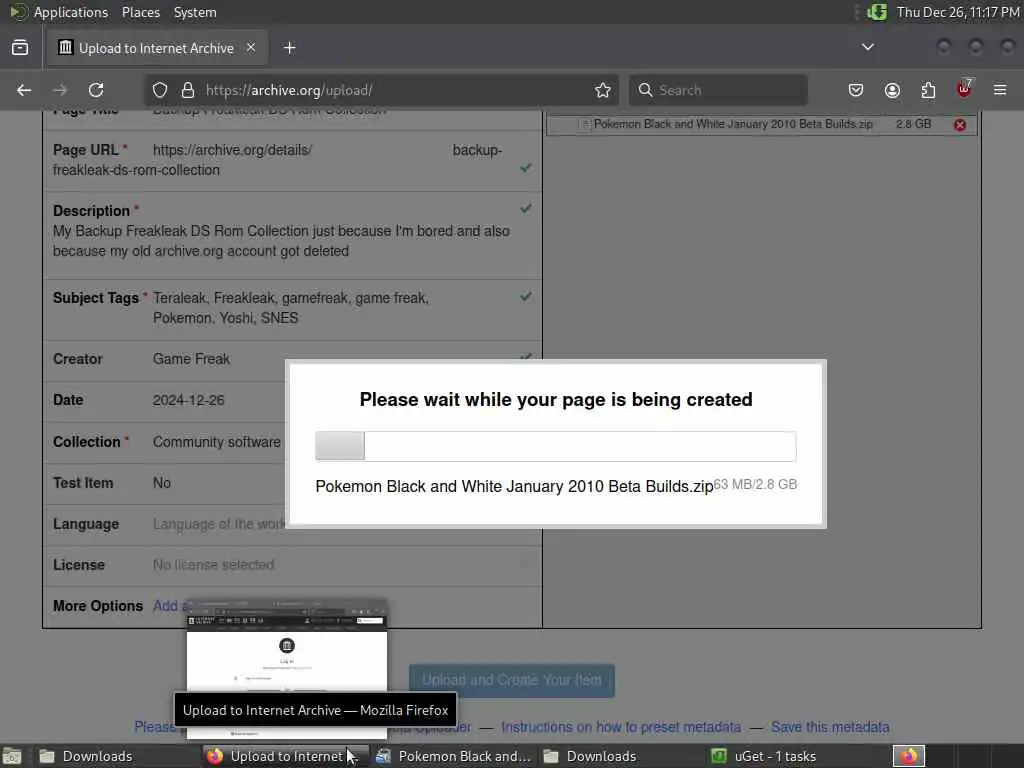The width and height of the screenshot is (1024, 768).
Task: Click the Firefox workspace icon at bottom right
Action: 908,756
